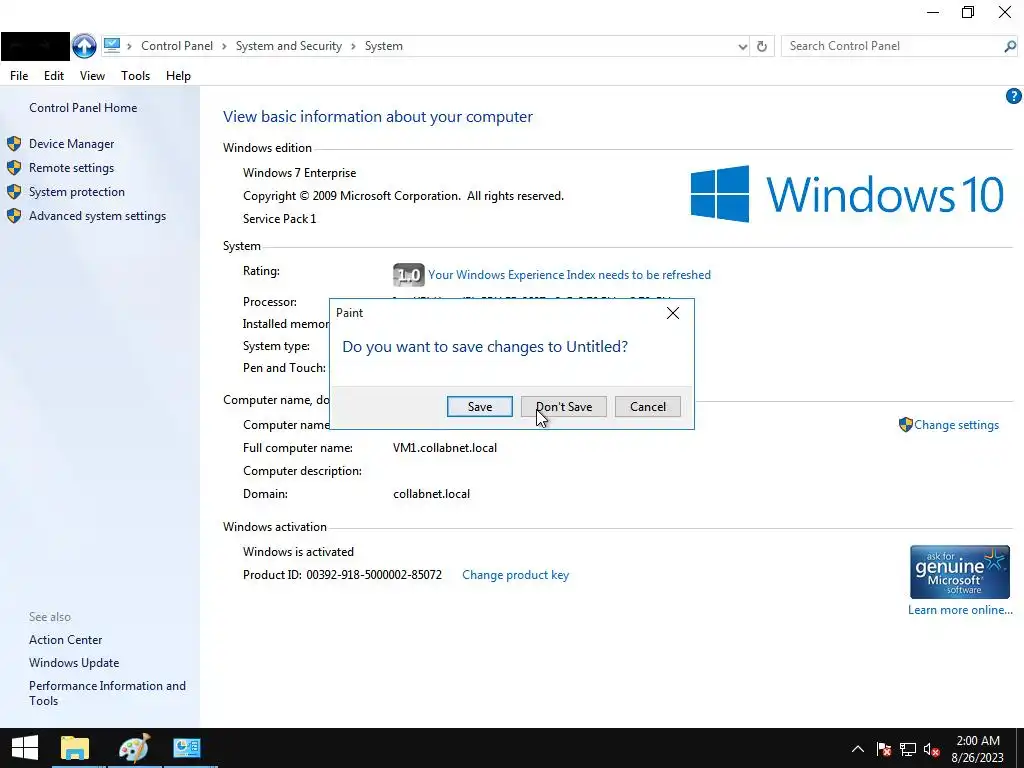The width and height of the screenshot is (1024, 768).
Task: Switch to Paint in the taskbar
Action: tap(134, 748)
